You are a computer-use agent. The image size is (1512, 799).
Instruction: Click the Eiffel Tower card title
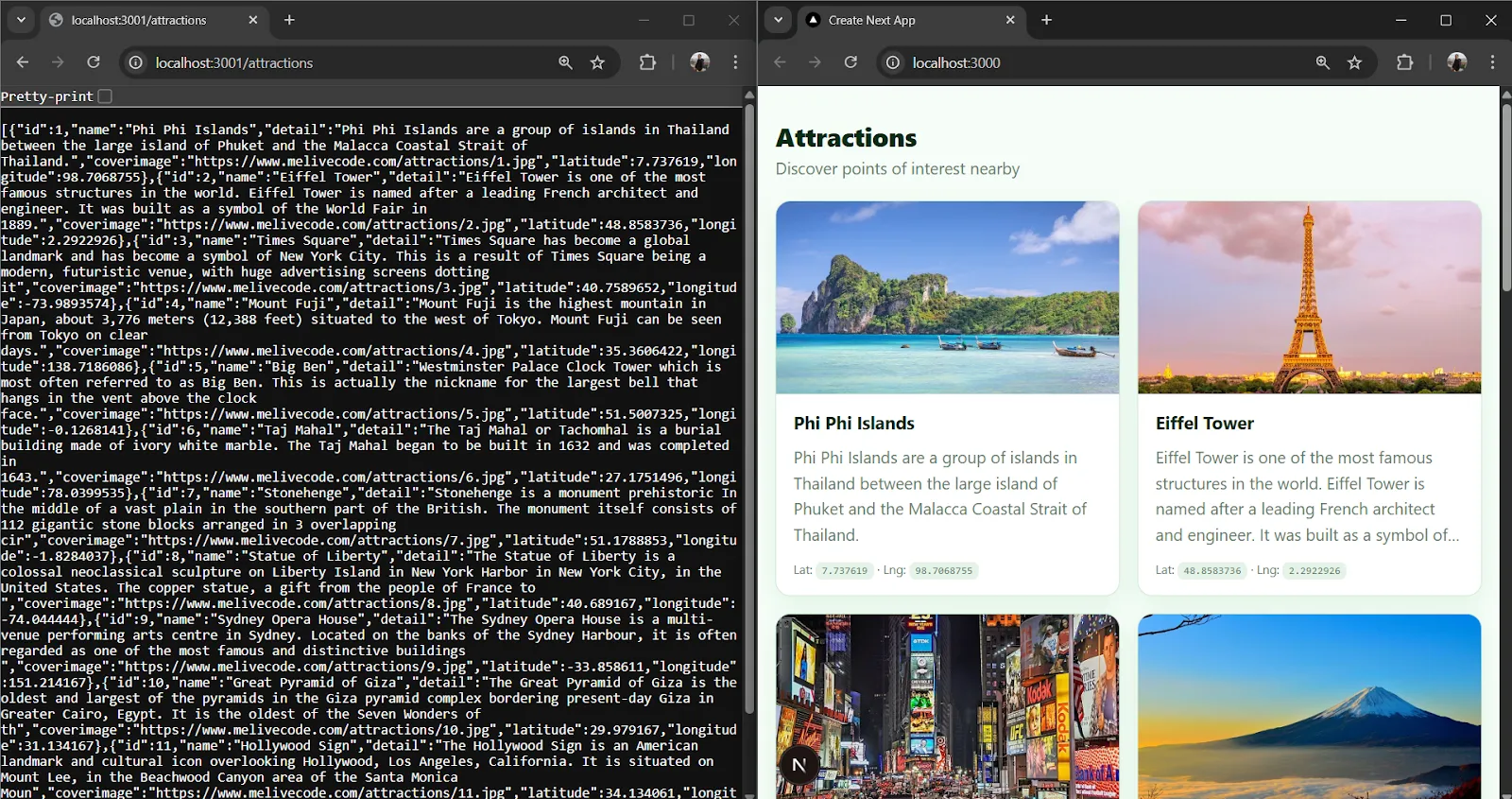(x=1205, y=424)
